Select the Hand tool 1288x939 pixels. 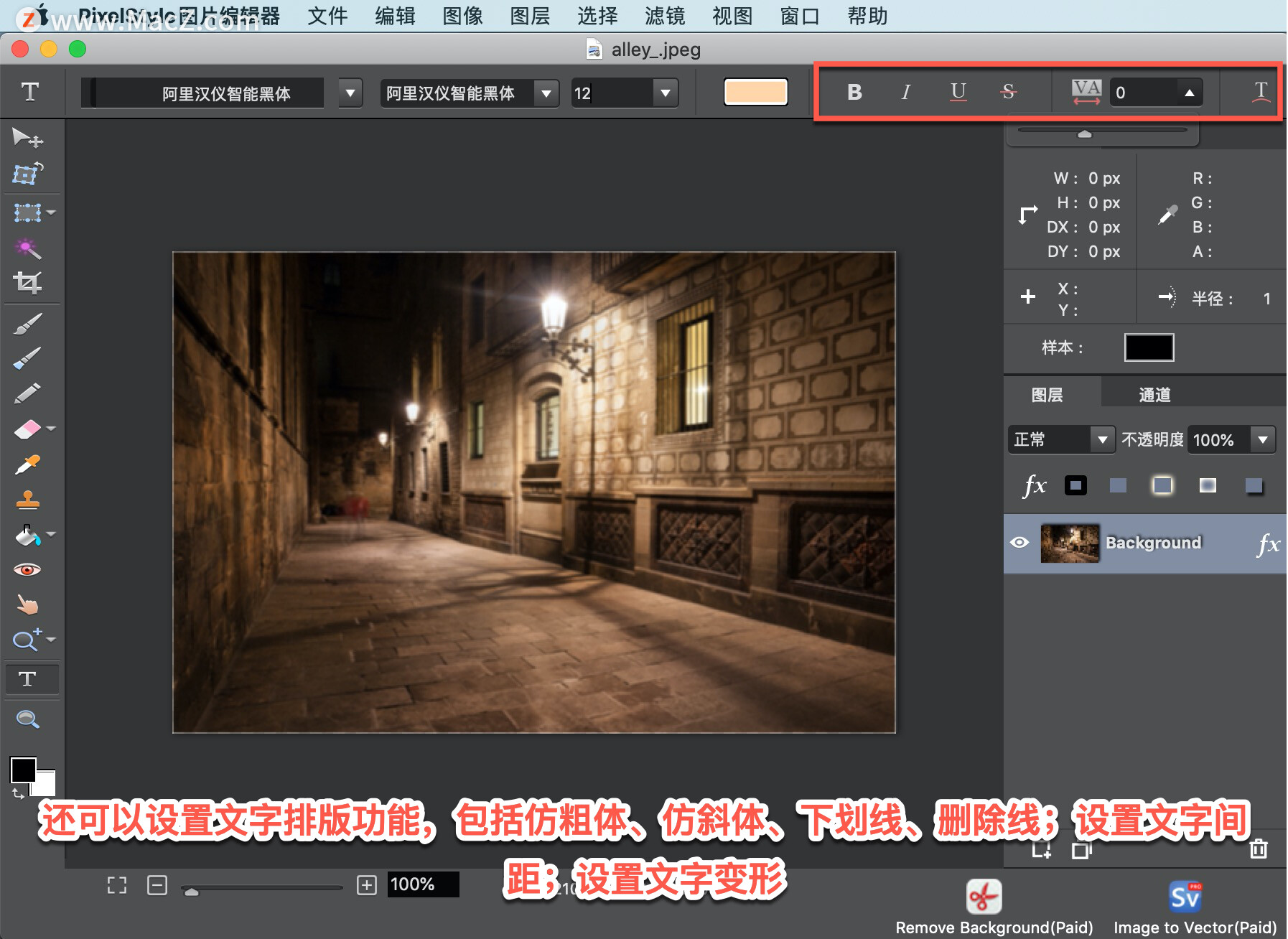point(27,605)
